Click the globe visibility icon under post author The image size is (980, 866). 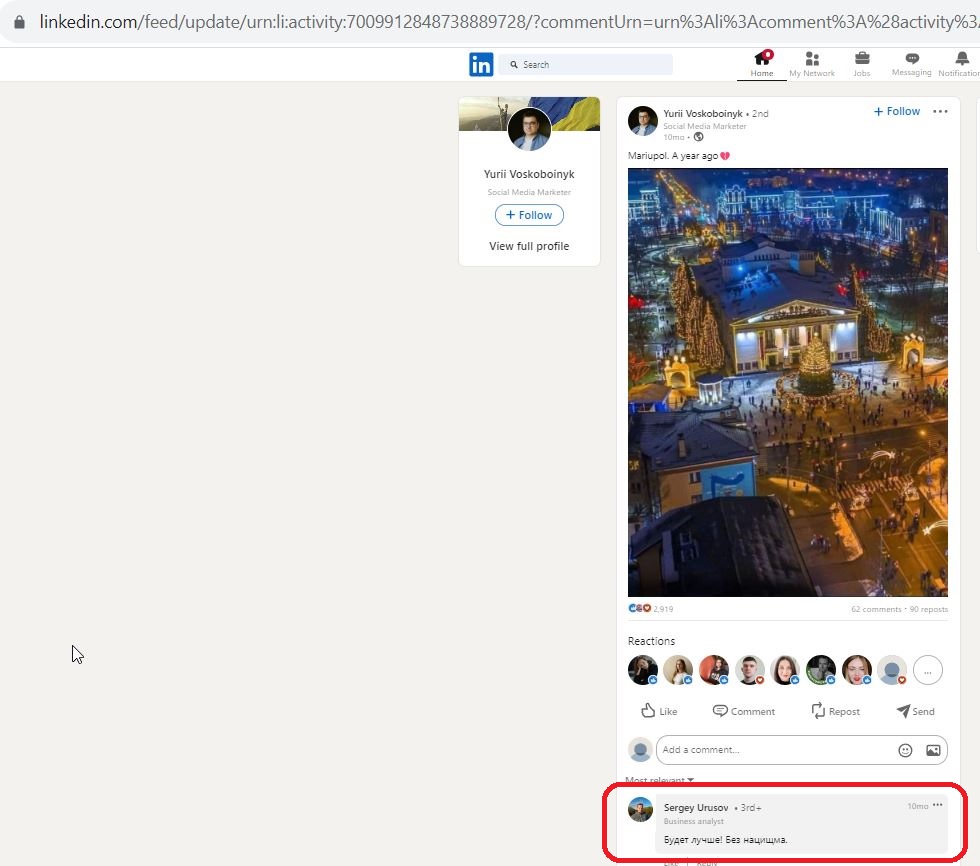coord(699,137)
